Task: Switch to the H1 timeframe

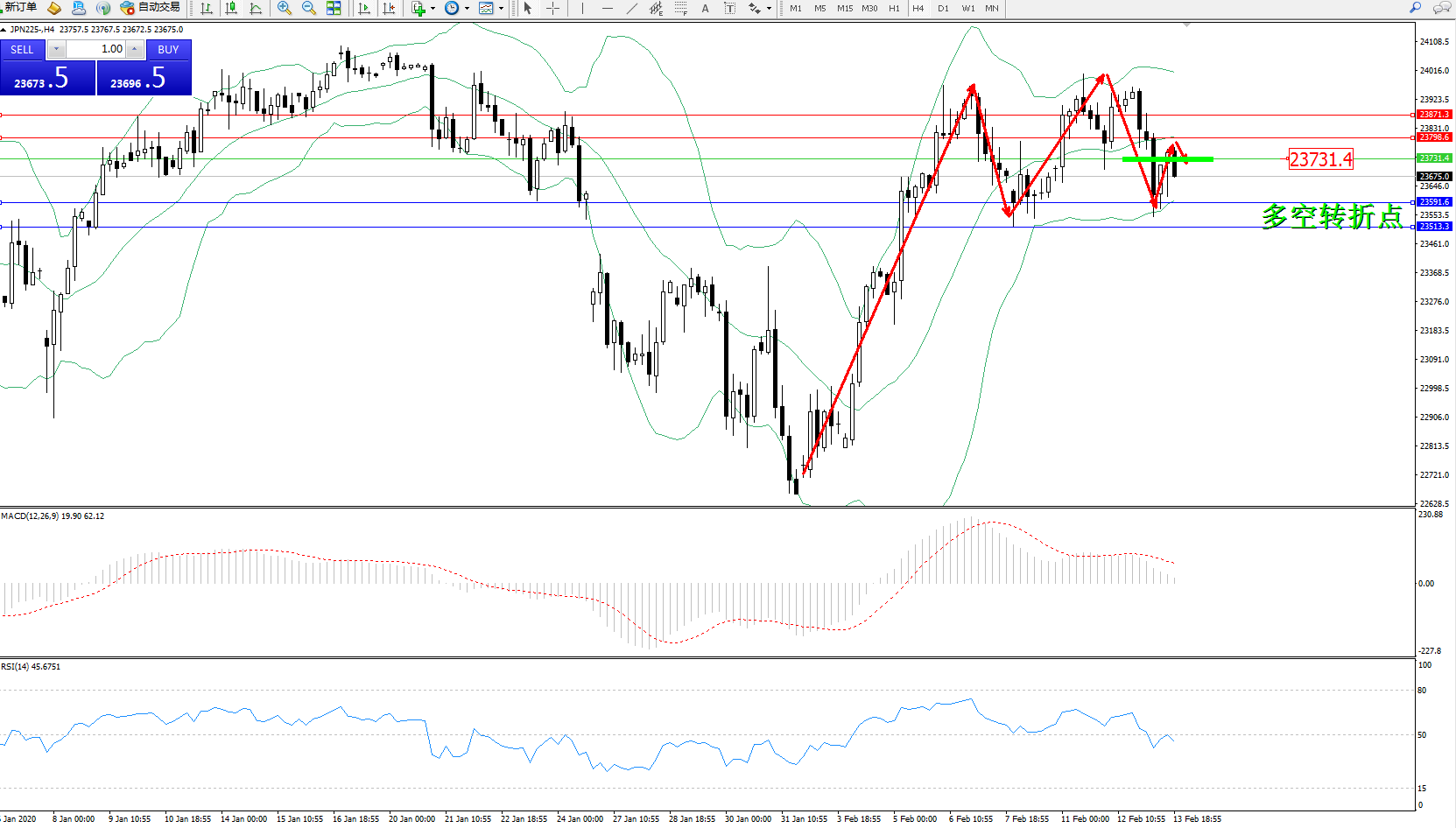Action: (894, 8)
